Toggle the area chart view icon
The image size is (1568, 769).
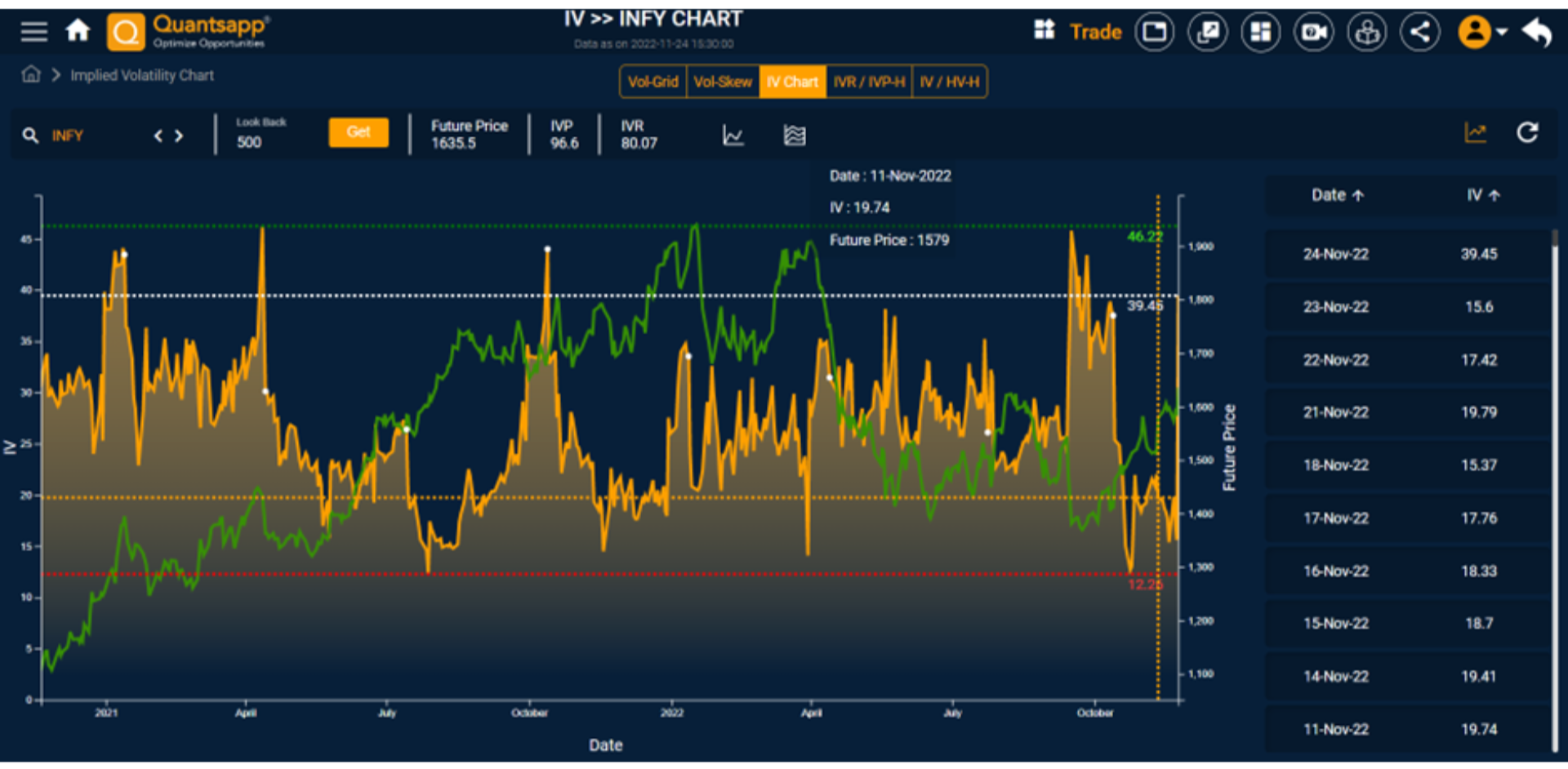tap(794, 136)
